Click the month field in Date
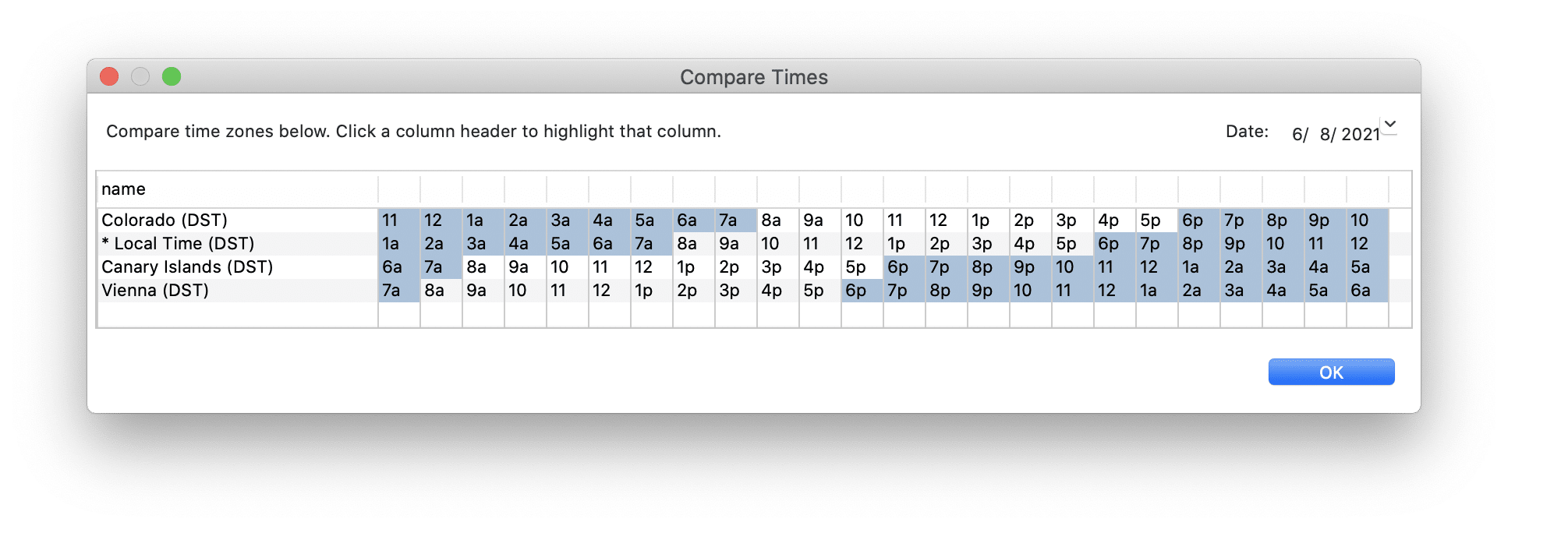 1297,134
